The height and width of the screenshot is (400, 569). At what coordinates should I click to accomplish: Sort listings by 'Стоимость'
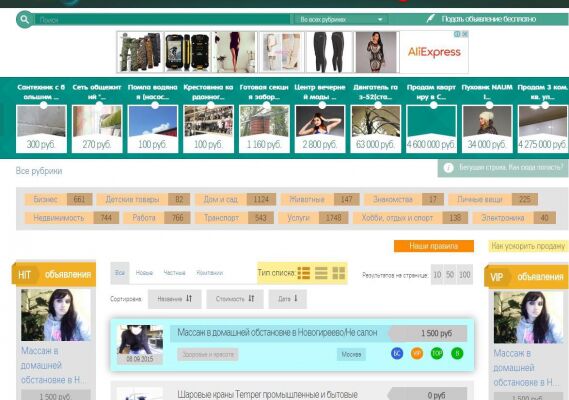pyautogui.click(x=235, y=299)
